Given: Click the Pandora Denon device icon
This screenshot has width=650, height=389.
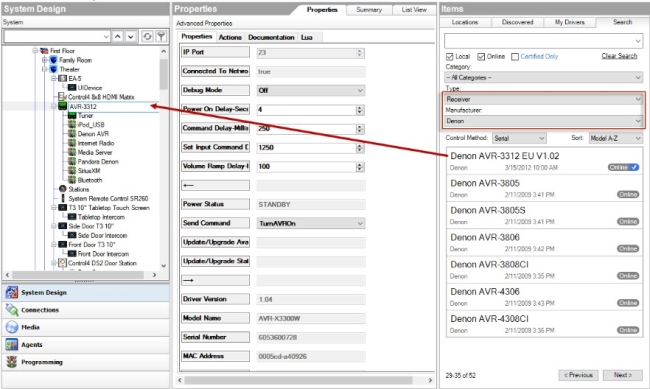Looking at the screenshot, I should (72, 161).
